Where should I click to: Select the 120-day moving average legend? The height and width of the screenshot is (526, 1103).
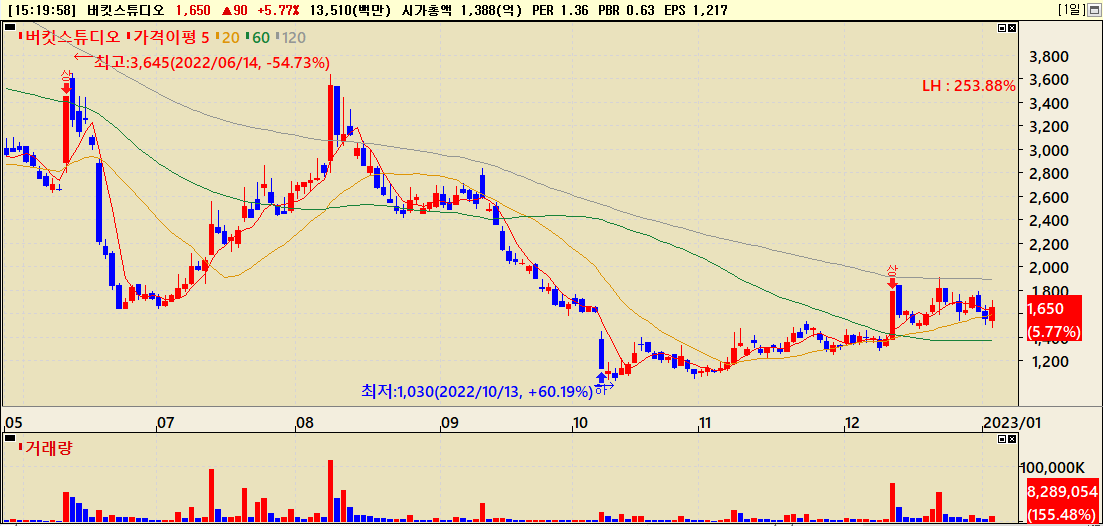point(291,37)
